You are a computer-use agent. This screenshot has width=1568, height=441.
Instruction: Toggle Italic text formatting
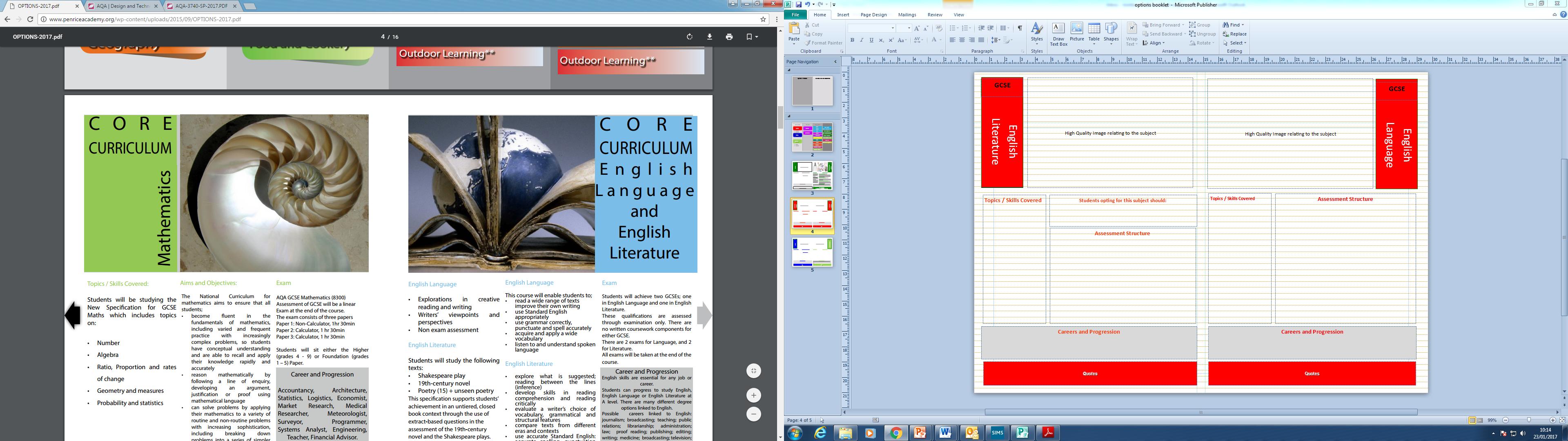[862, 40]
